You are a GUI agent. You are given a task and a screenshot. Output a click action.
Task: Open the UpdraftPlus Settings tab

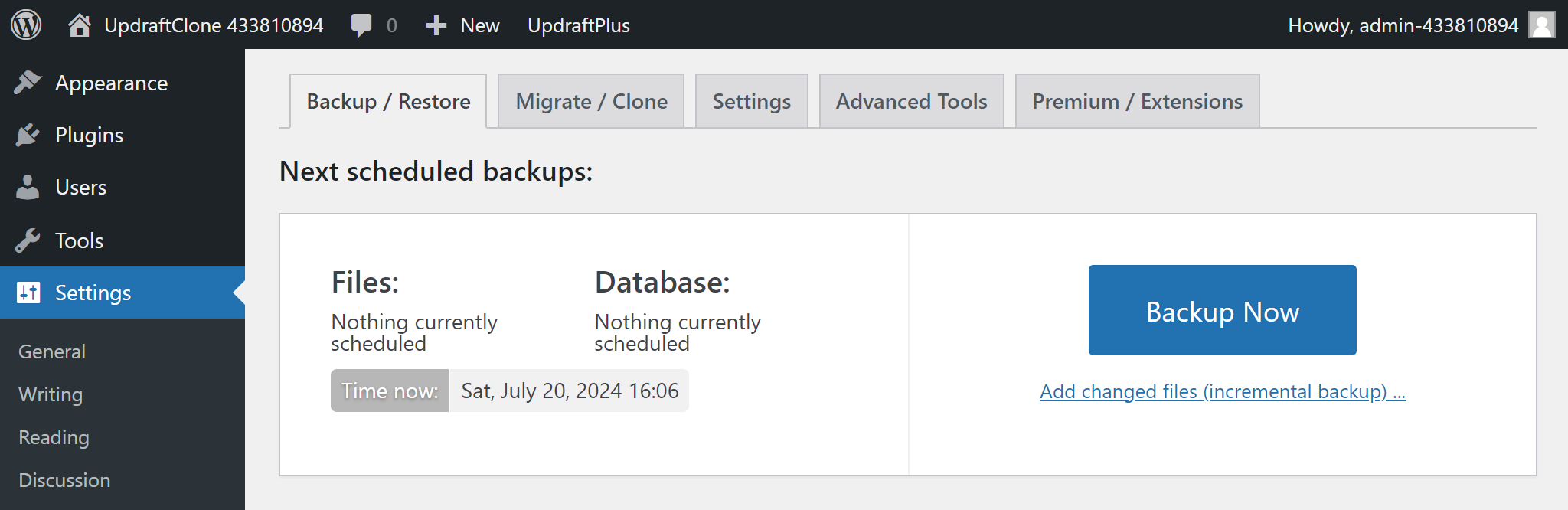coord(751,101)
